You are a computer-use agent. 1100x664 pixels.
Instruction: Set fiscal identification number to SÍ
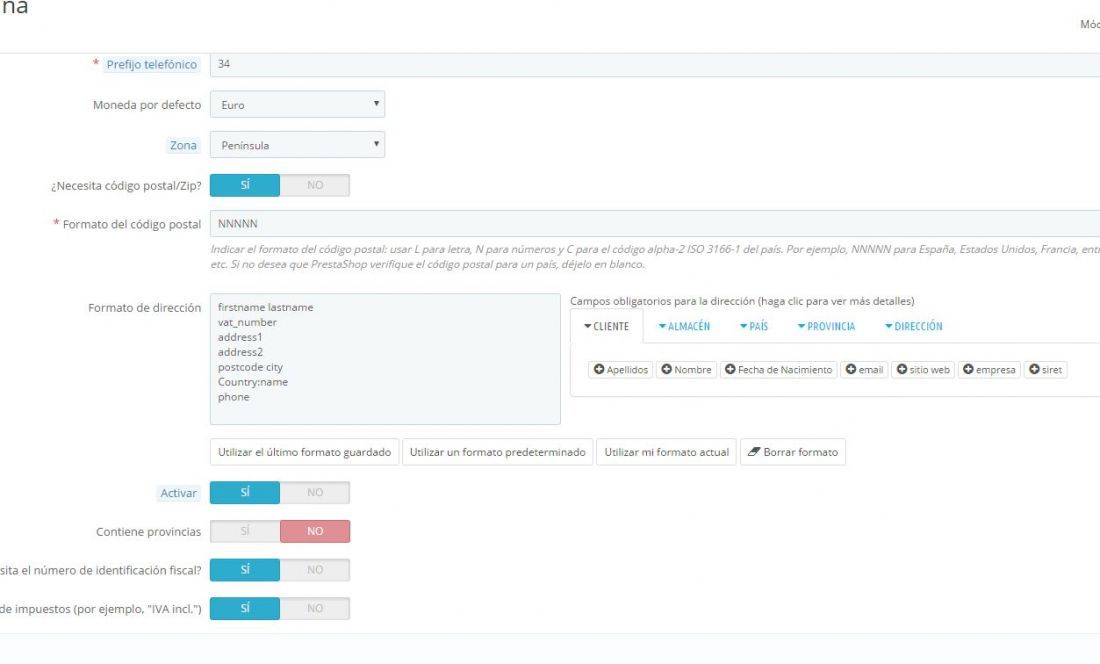(x=245, y=569)
